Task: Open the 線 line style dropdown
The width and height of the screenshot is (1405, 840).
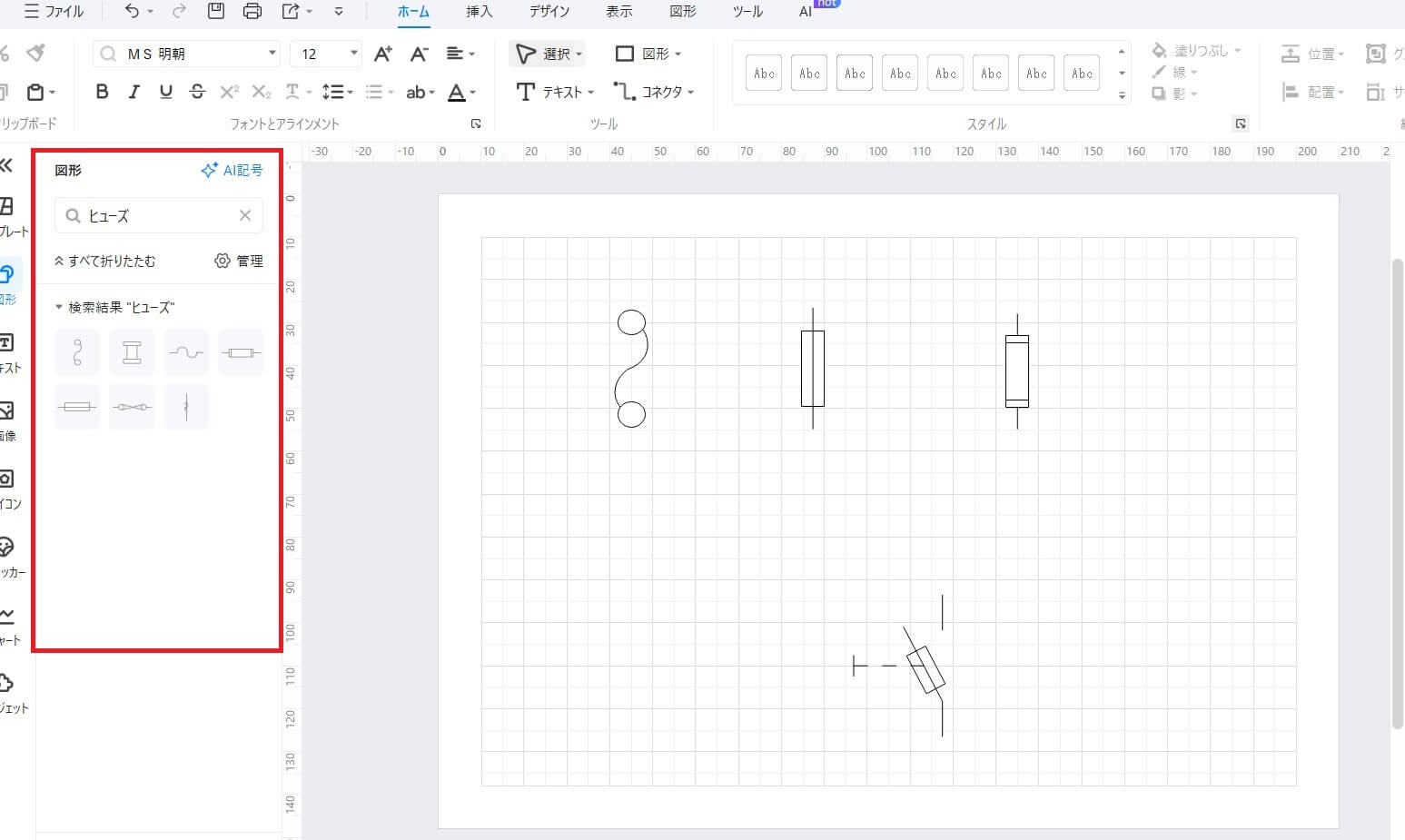Action: pyautogui.click(x=1175, y=72)
